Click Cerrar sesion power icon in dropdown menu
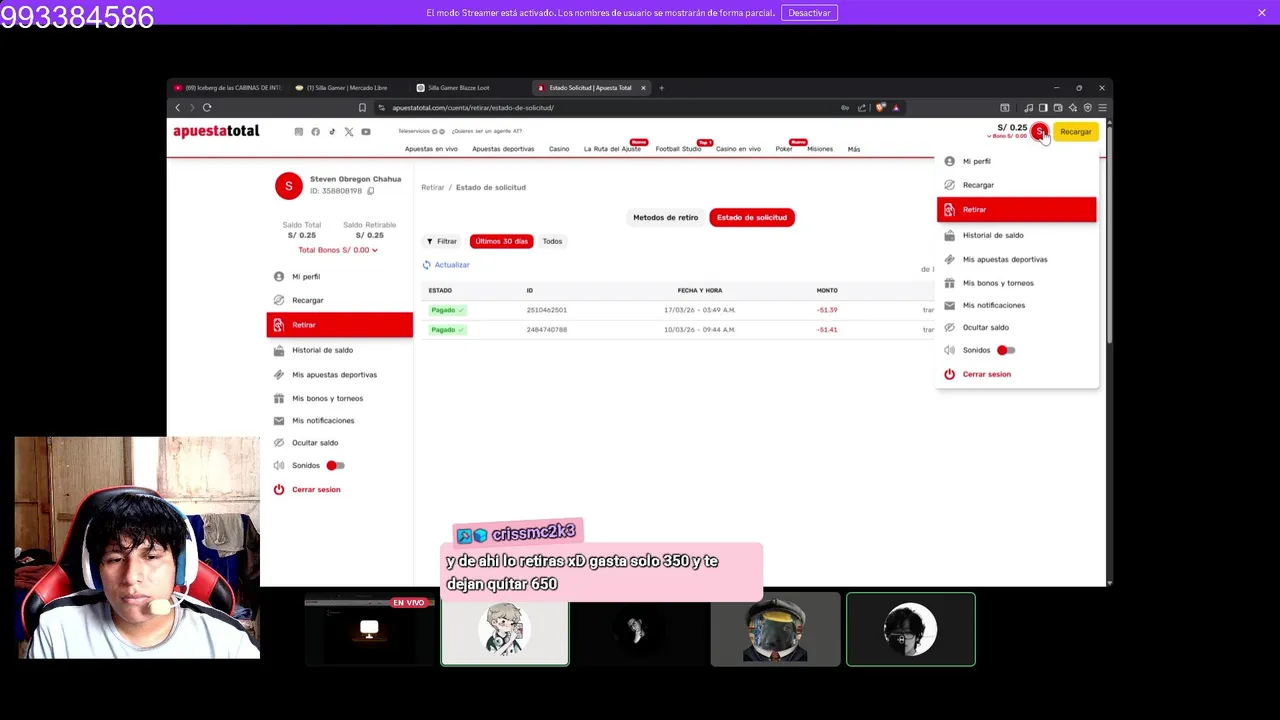Image resolution: width=1280 pixels, height=720 pixels. (x=949, y=374)
